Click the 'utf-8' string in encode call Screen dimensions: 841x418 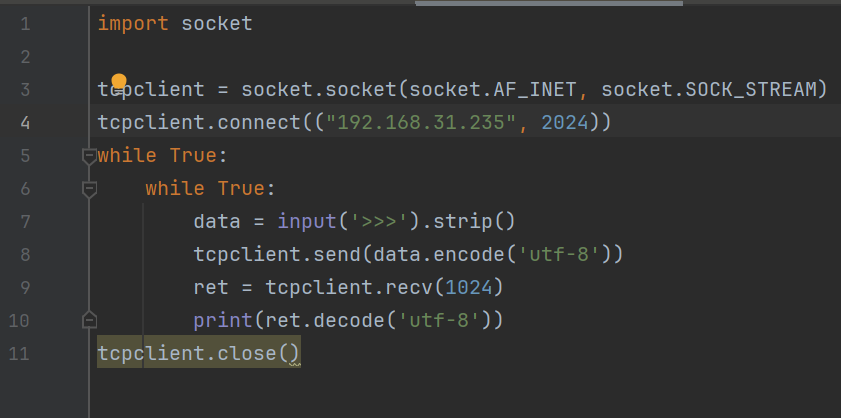(563, 254)
